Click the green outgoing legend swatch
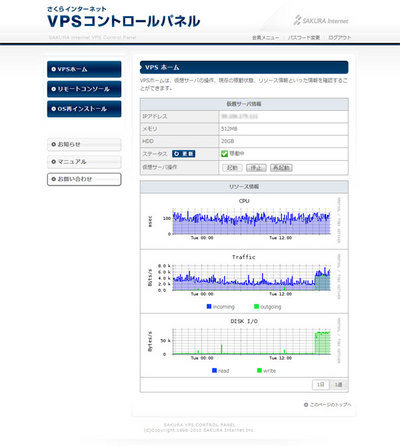This screenshot has height=447, width=400. point(256,306)
